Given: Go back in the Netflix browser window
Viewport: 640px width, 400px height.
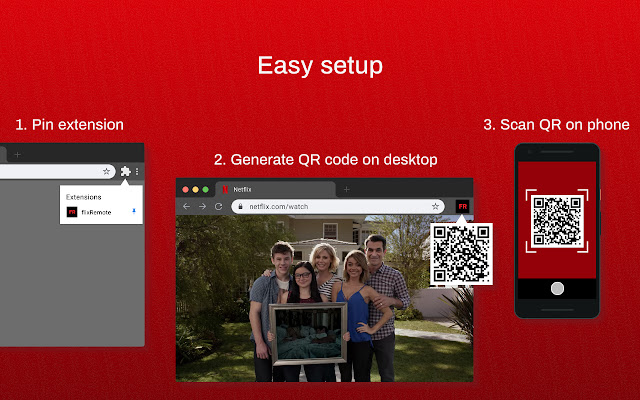Looking at the screenshot, I should (x=187, y=207).
